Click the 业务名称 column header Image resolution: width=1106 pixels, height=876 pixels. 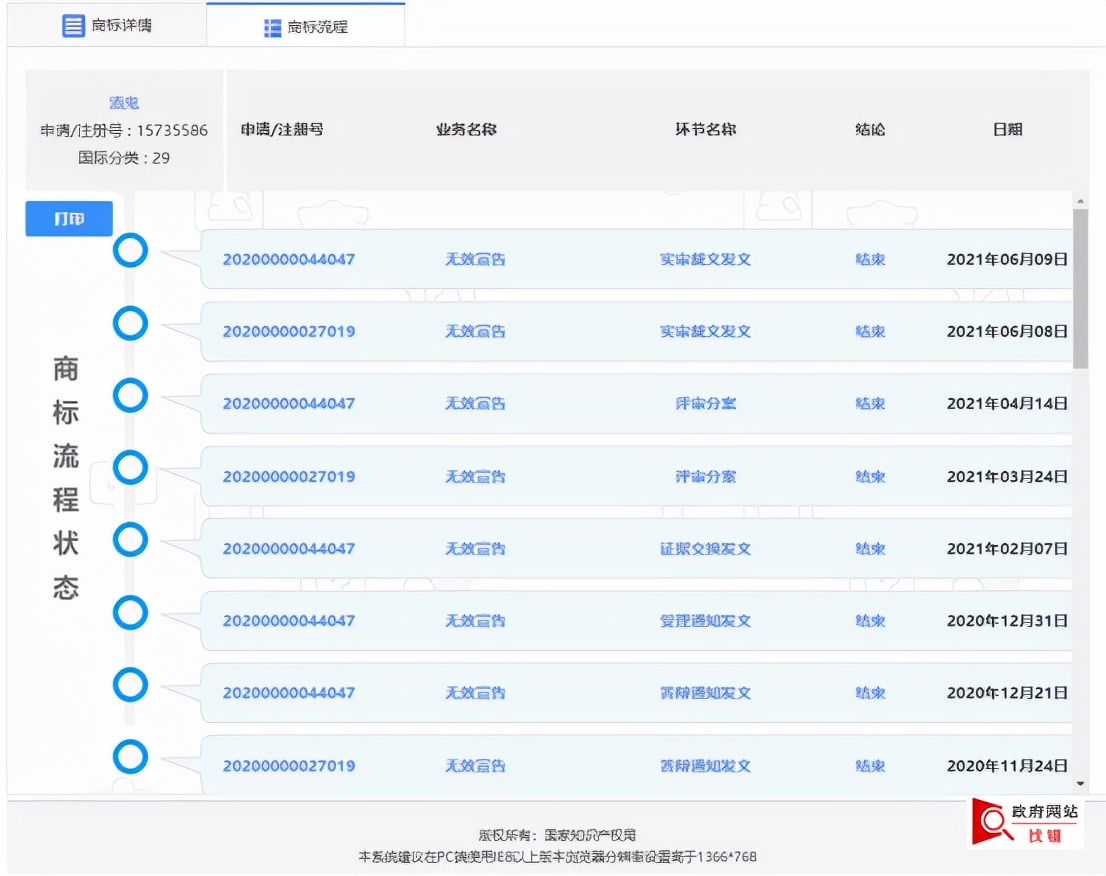466,129
